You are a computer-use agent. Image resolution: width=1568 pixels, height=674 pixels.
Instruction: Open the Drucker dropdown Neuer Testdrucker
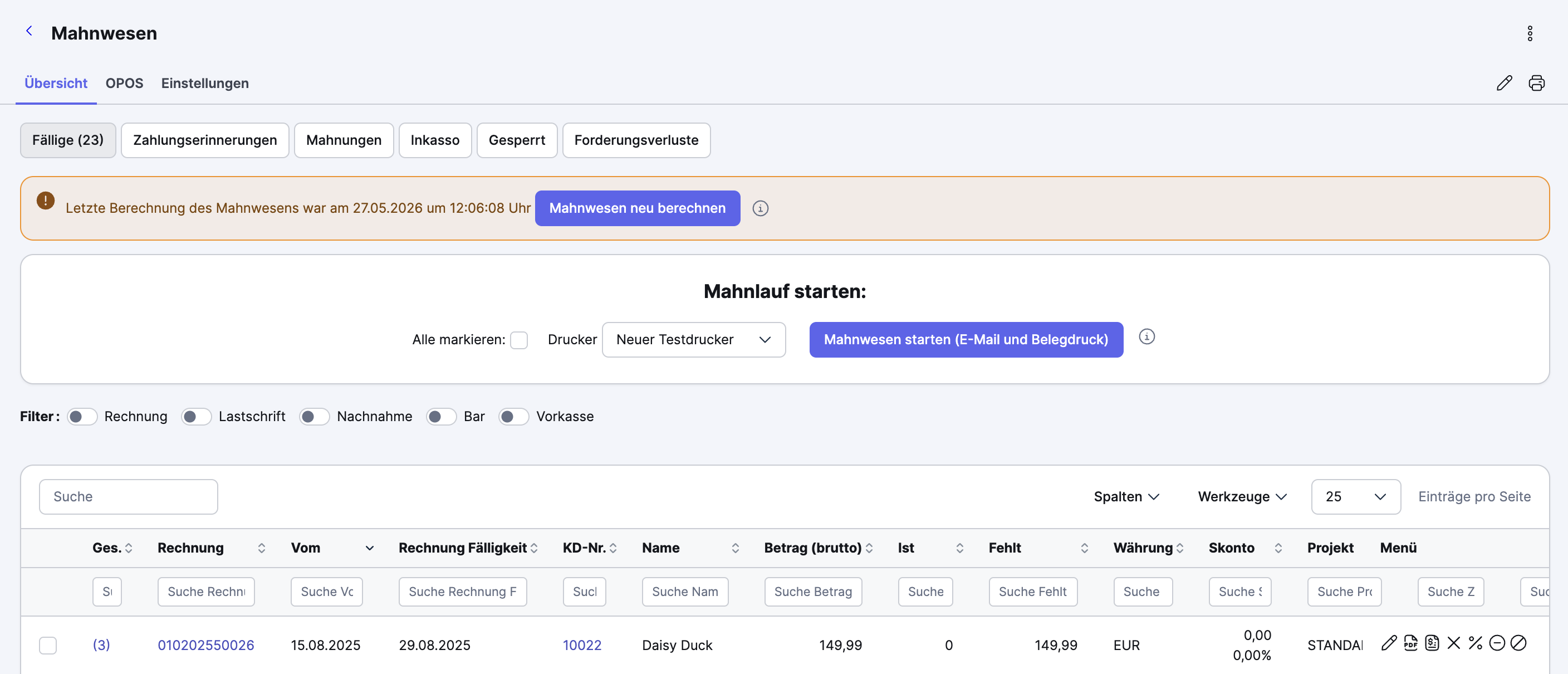(693, 340)
